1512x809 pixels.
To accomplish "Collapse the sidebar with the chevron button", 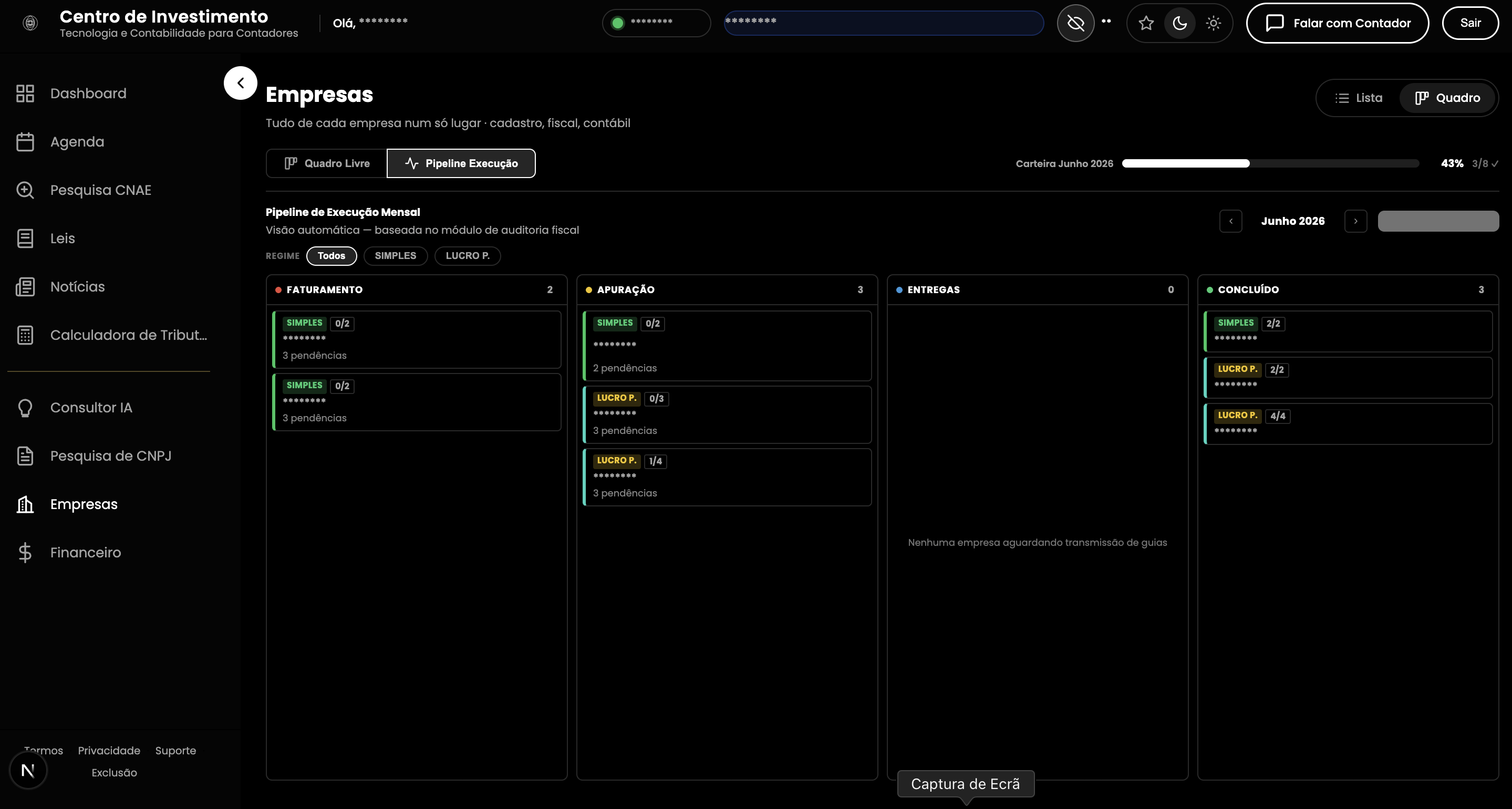I will 241,83.
